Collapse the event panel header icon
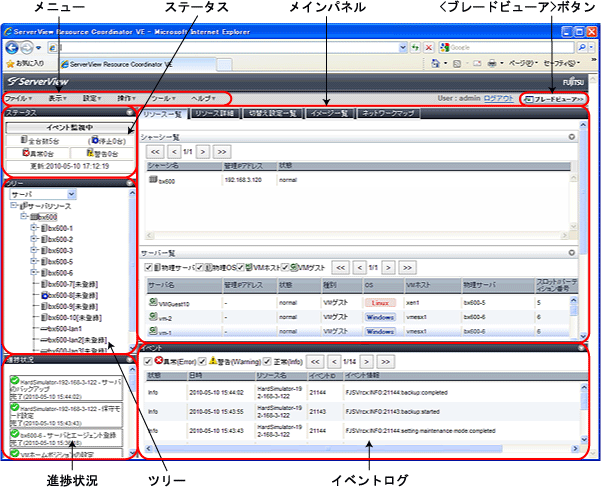This screenshot has height=487, width=601. [x=581, y=348]
